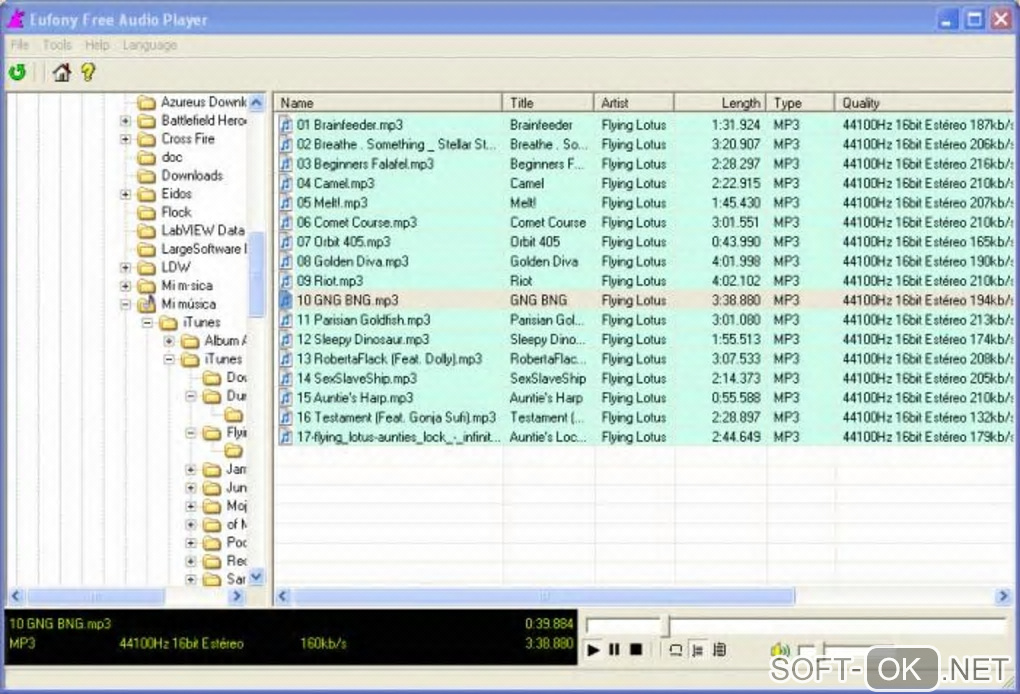Screen dimensions: 1020x694
Task: Select the track 05 Melt!.mp3
Action: click(332, 203)
